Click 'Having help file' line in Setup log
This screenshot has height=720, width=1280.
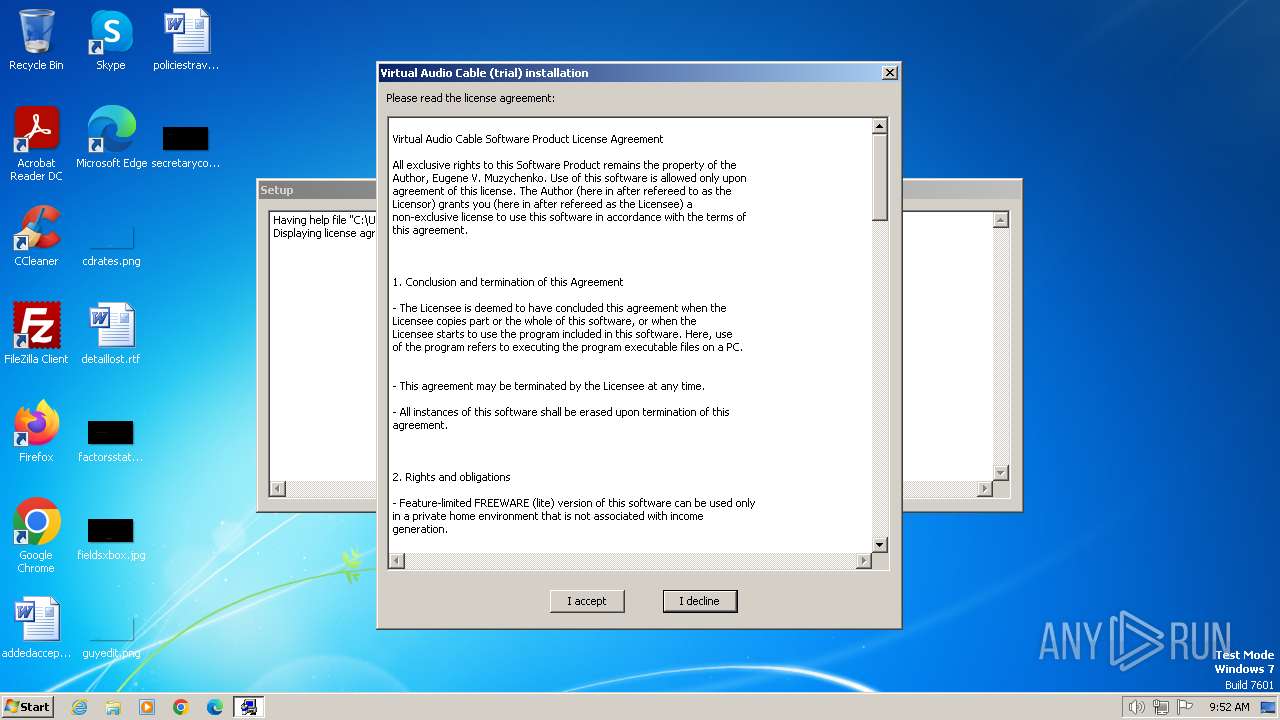click(324, 220)
